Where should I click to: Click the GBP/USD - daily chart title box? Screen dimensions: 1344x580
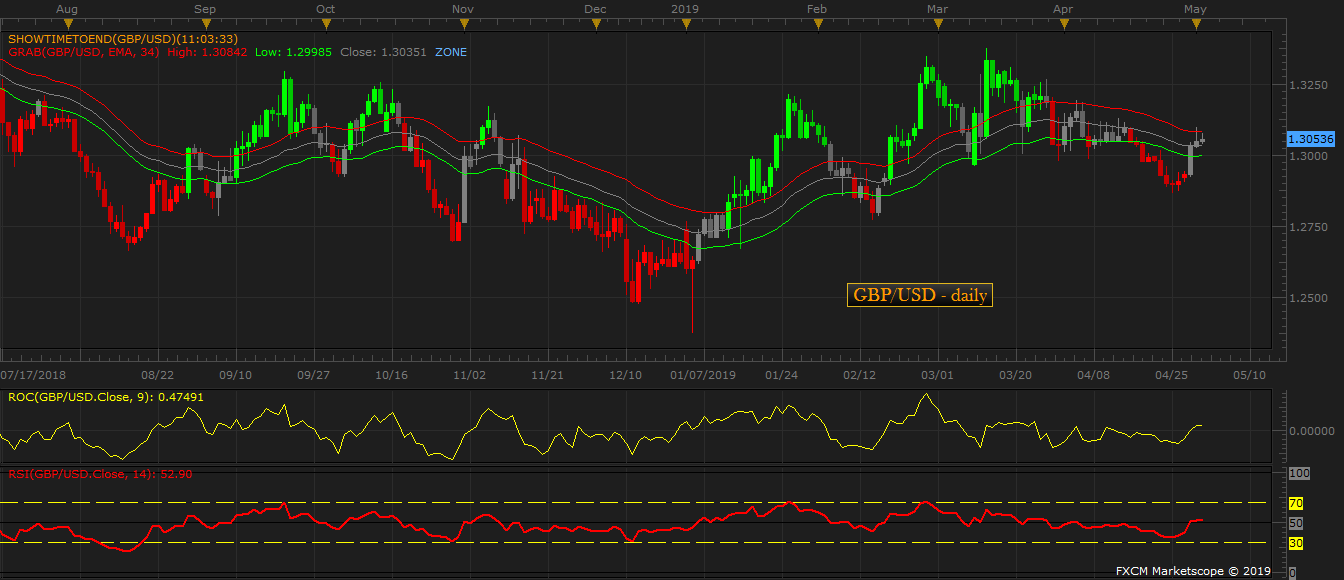pos(919,295)
